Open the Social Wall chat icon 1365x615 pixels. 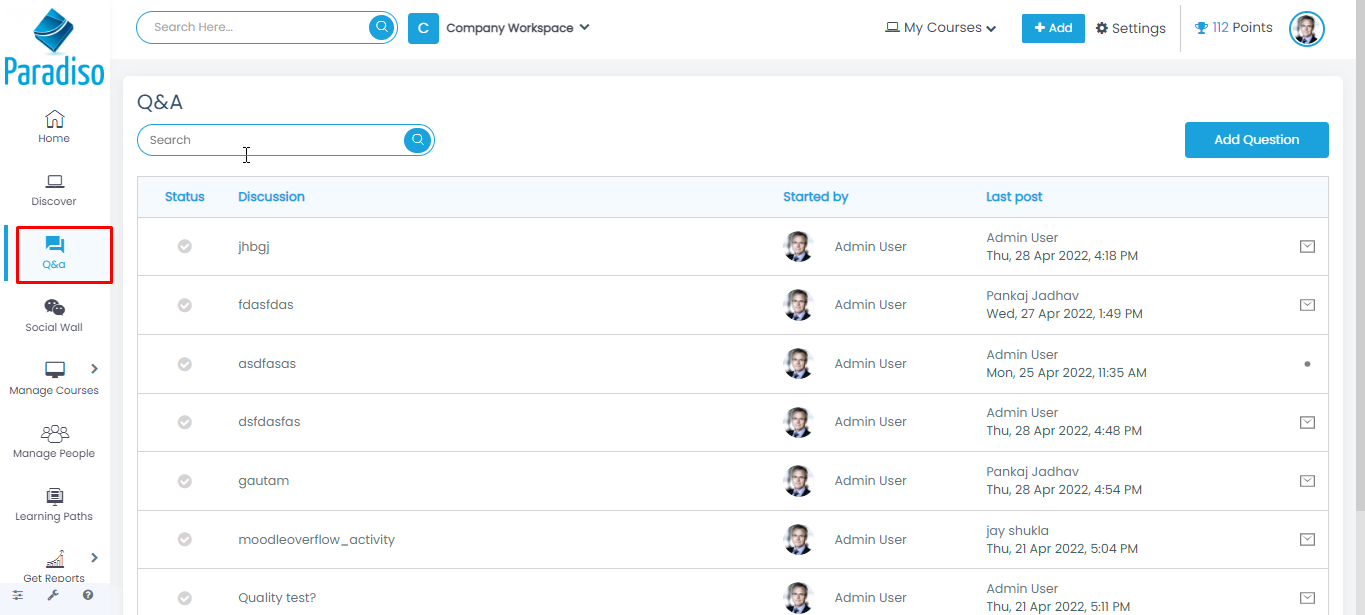point(54,308)
